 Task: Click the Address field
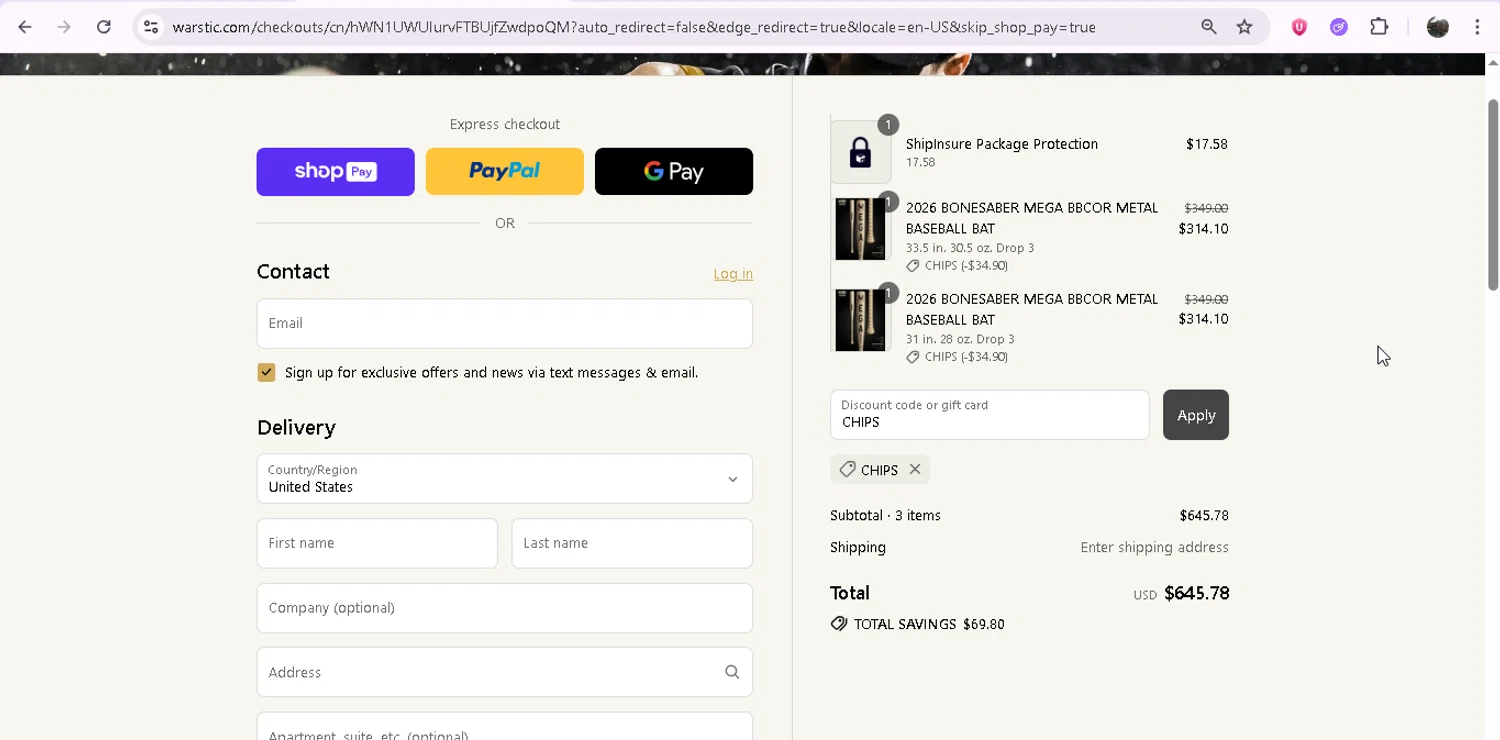(504, 672)
